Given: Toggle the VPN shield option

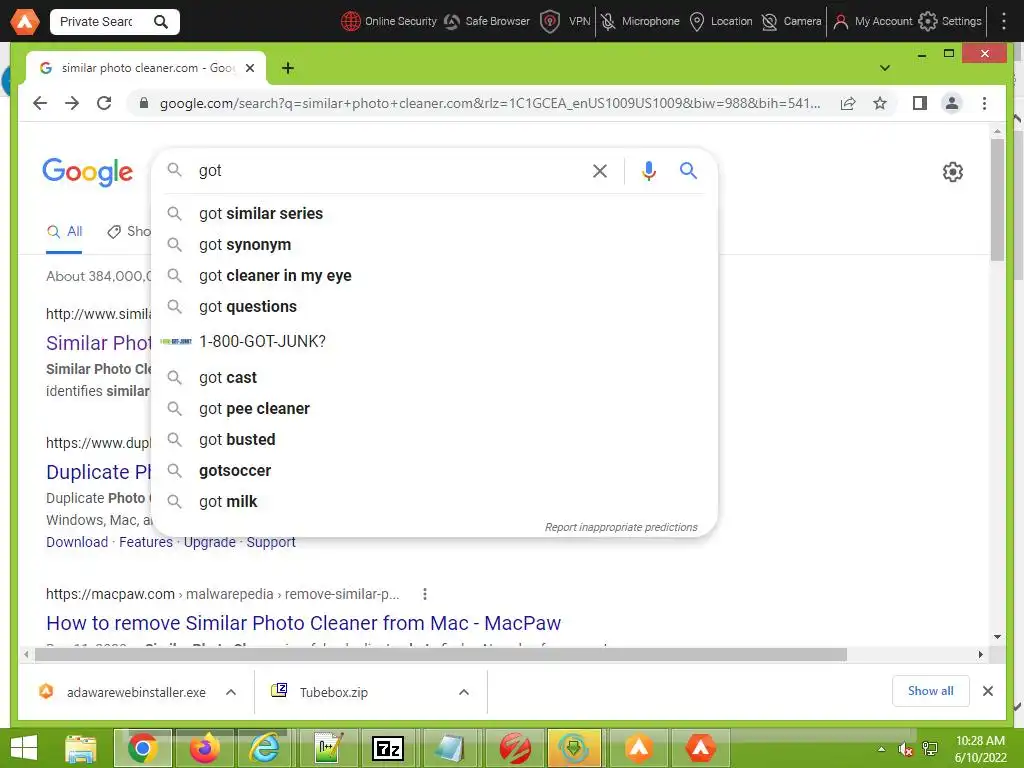Looking at the screenshot, I should click(566, 22).
